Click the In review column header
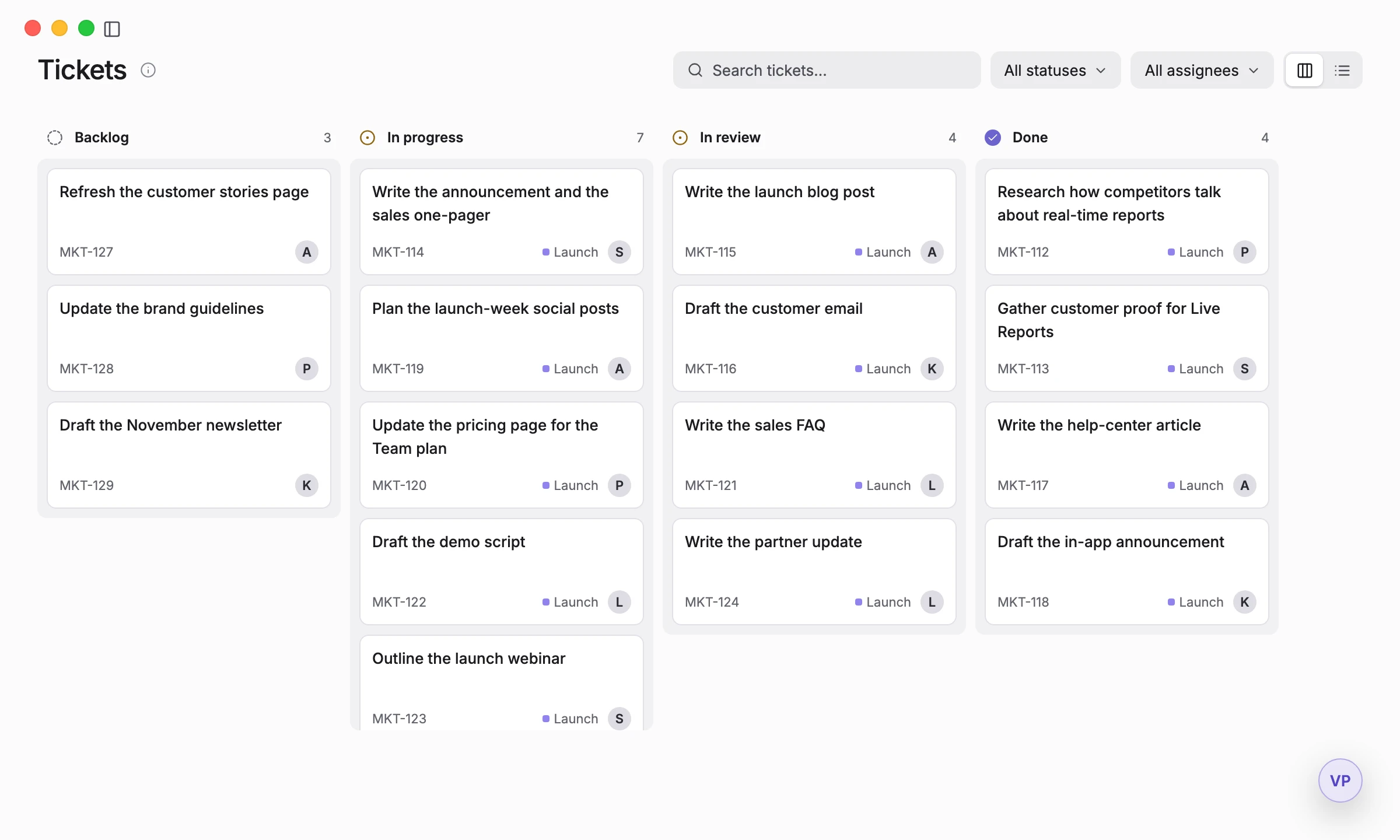 814,138
